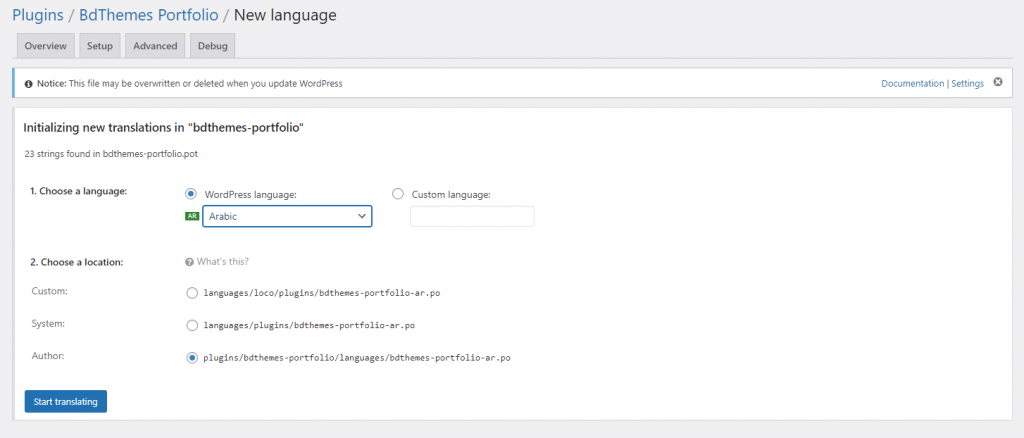Screen dimensions: 1024x438
Task: Switch to the Overview tab
Action: point(46,46)
